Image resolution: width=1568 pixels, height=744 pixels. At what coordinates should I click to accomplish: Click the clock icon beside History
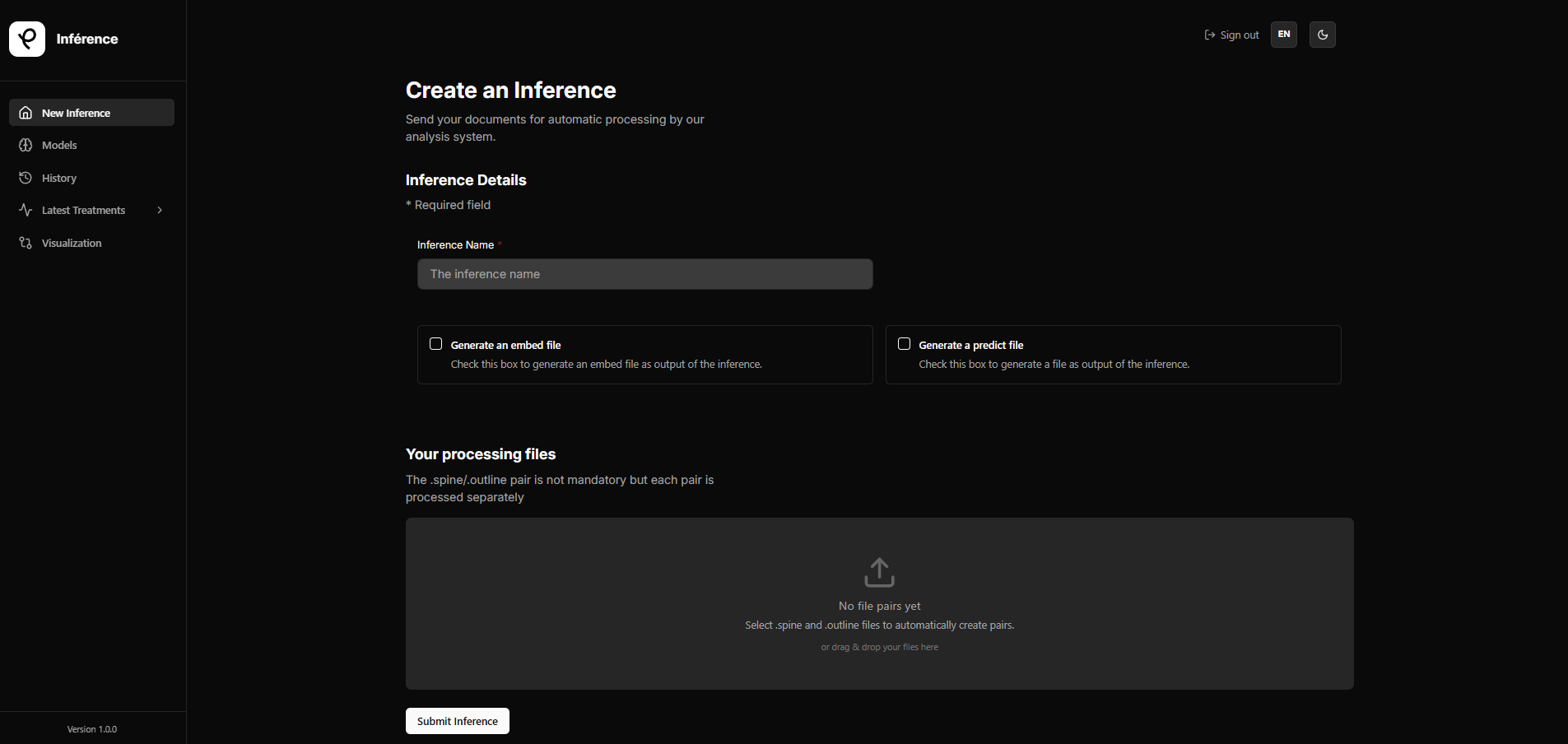click(26, 178)
